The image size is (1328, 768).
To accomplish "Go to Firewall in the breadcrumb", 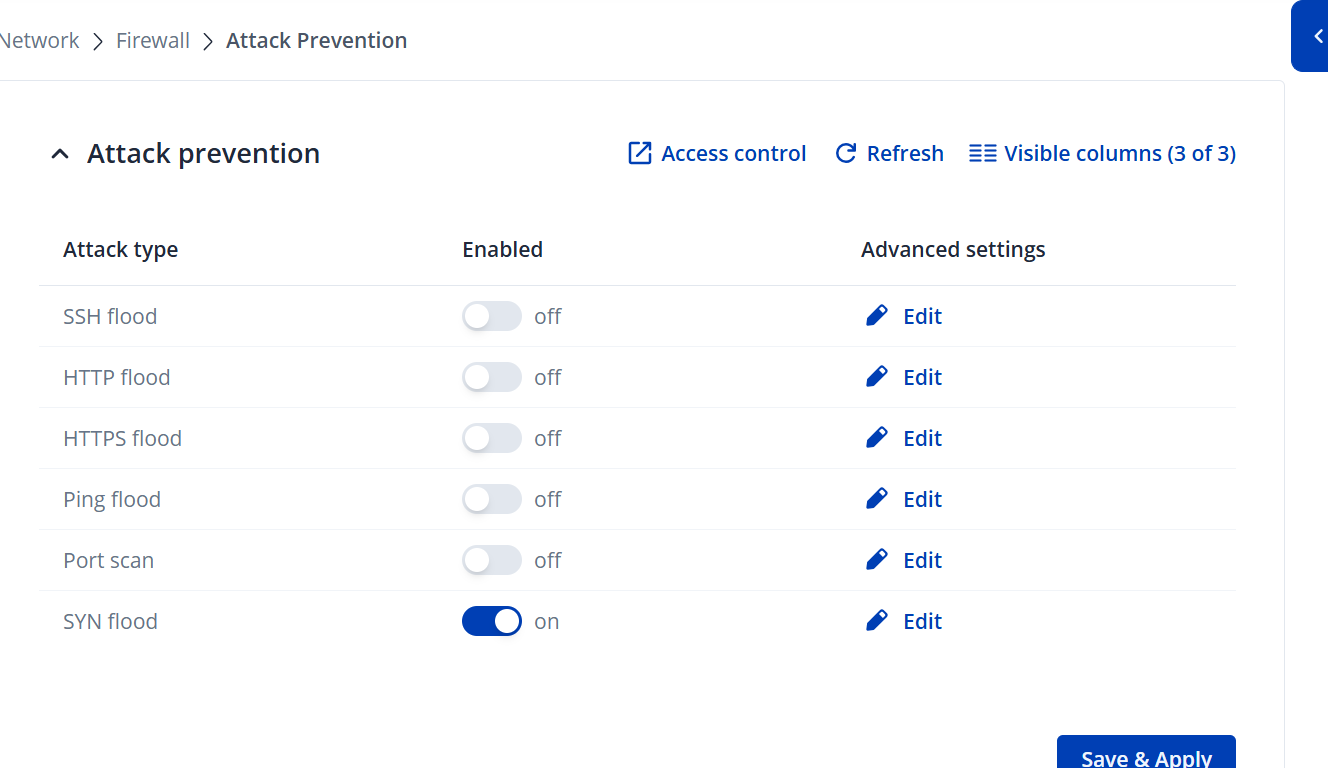I will [x=153, y=41].
